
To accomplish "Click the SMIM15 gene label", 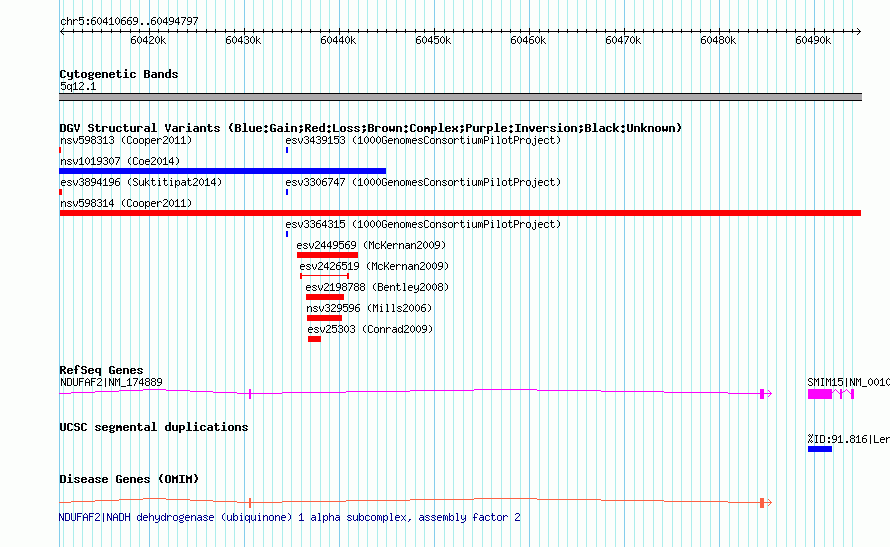I will click(x=848, y=382).
